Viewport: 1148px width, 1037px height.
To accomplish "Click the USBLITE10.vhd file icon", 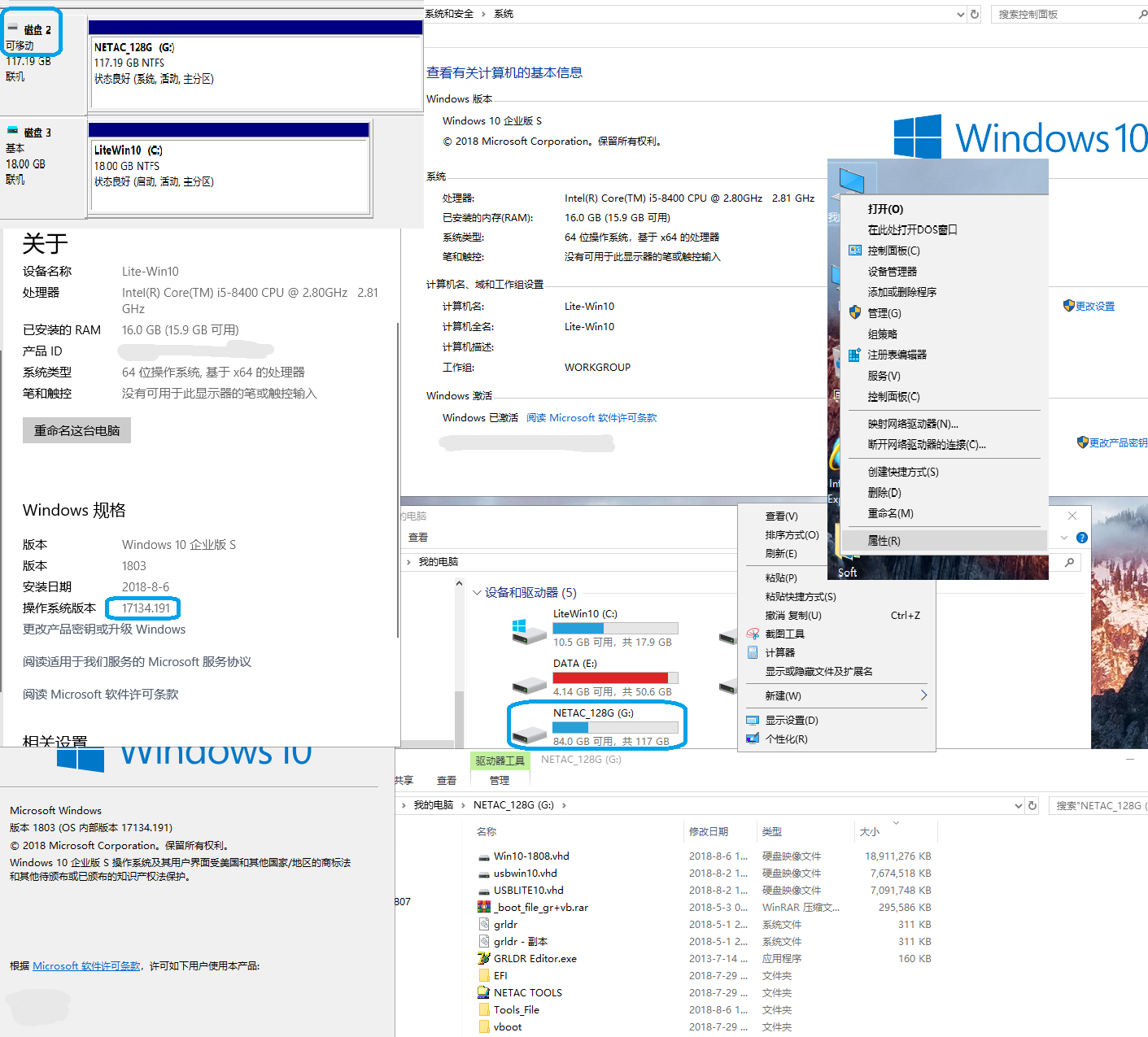I will click(x=484, y=891).
